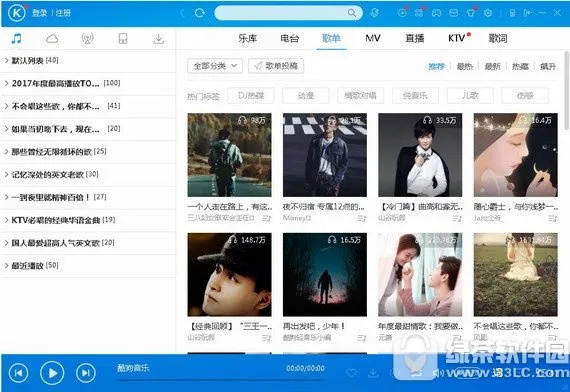This screenshot has height=392, width=570.
Task: Add Jazz公爵 playlist to play queue icon
Action: coord(553,218)
